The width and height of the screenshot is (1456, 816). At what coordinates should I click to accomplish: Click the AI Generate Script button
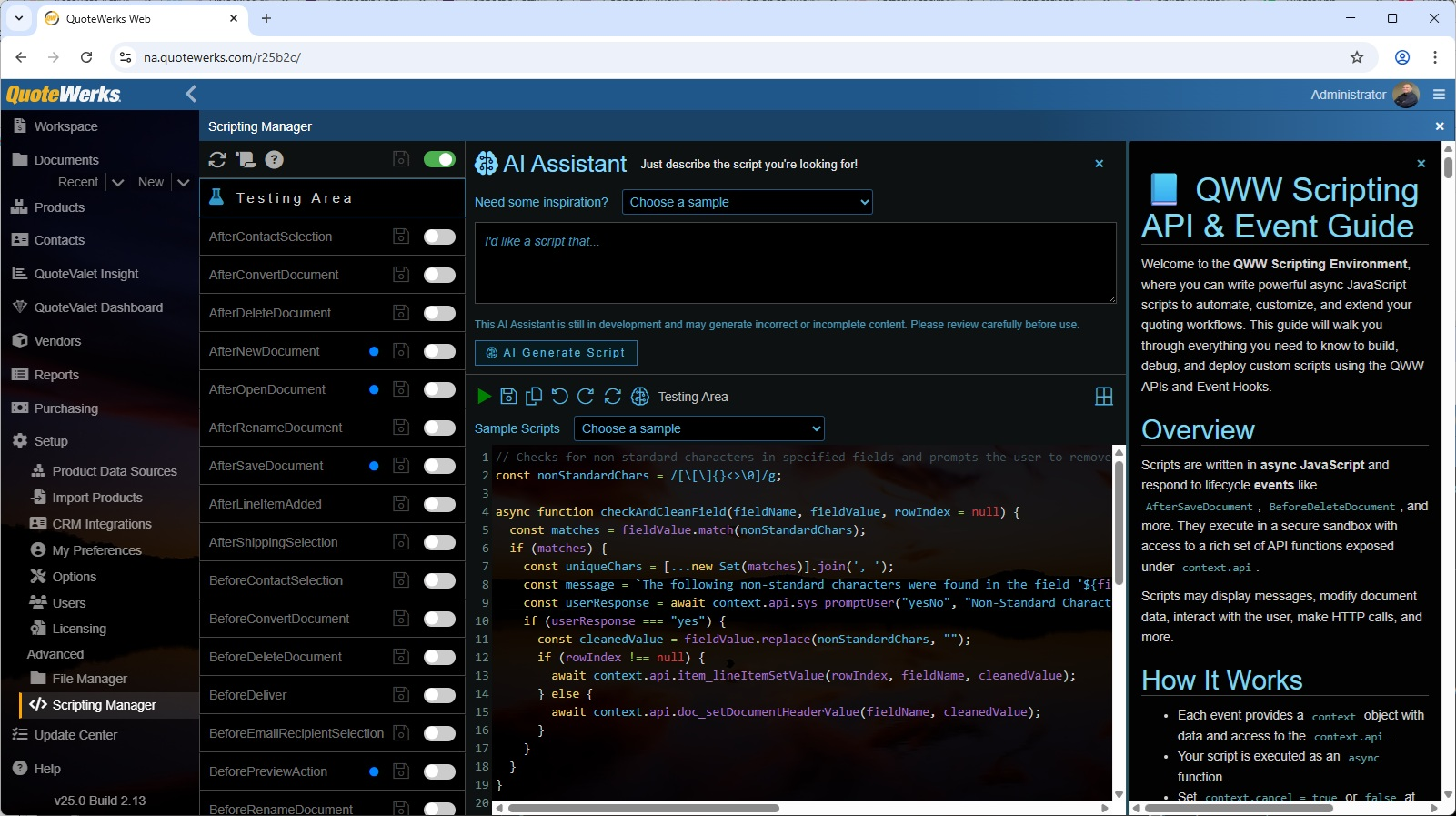tap(556, 353)
